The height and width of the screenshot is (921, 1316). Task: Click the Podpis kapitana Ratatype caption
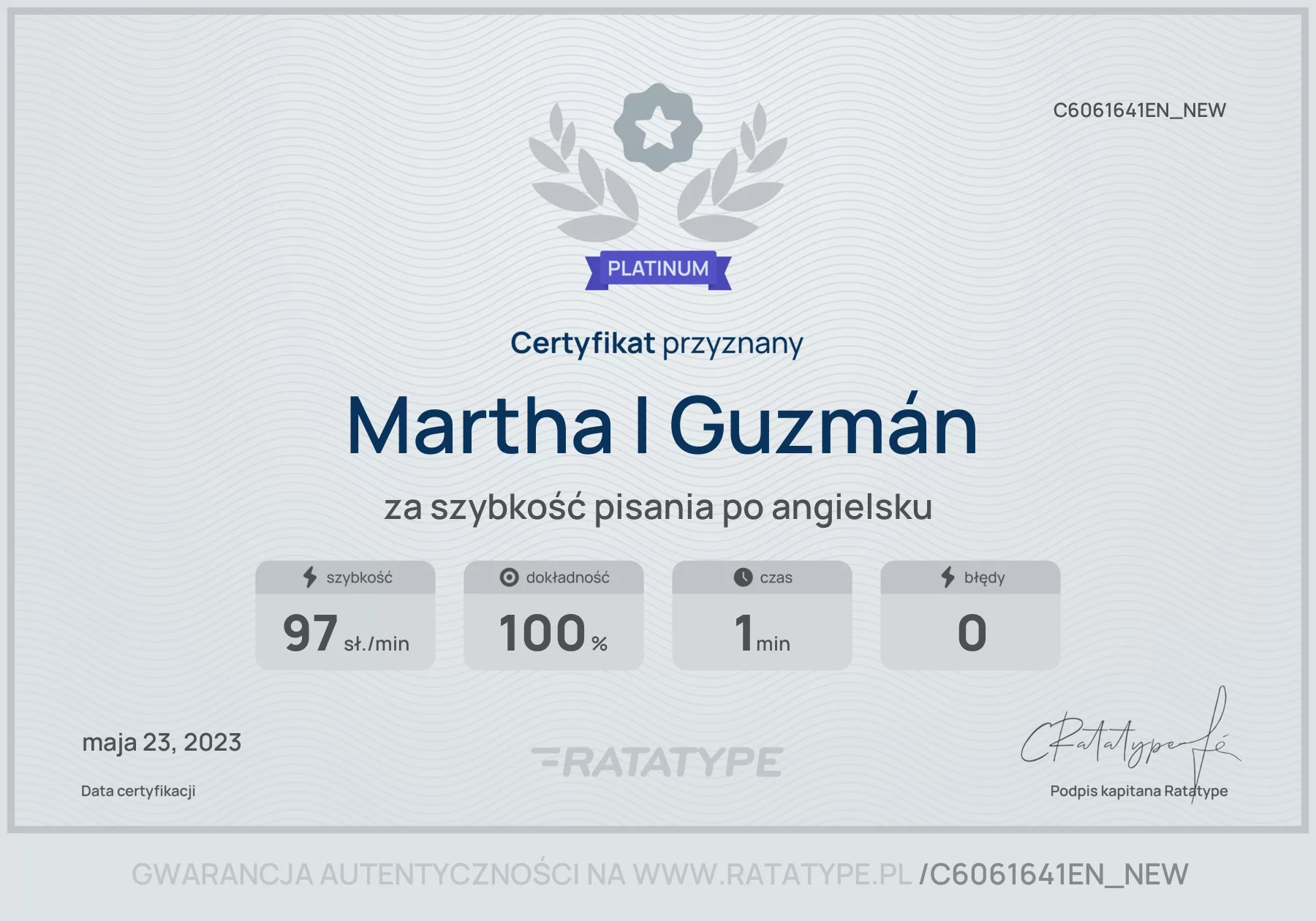coord(1139,791)
